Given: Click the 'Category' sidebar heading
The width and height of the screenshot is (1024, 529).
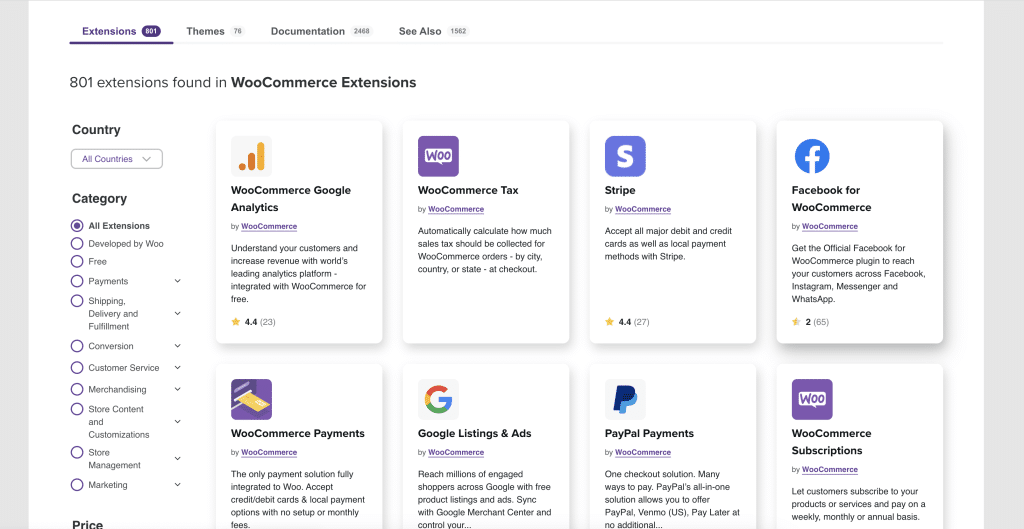Looking at the screenshot, I should tap(99, 199).
